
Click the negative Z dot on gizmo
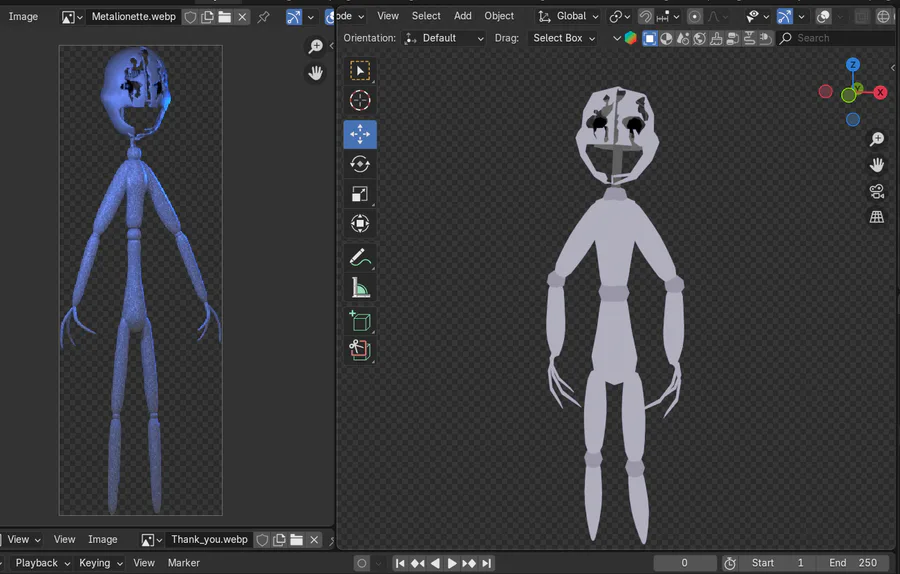[853, 119]
